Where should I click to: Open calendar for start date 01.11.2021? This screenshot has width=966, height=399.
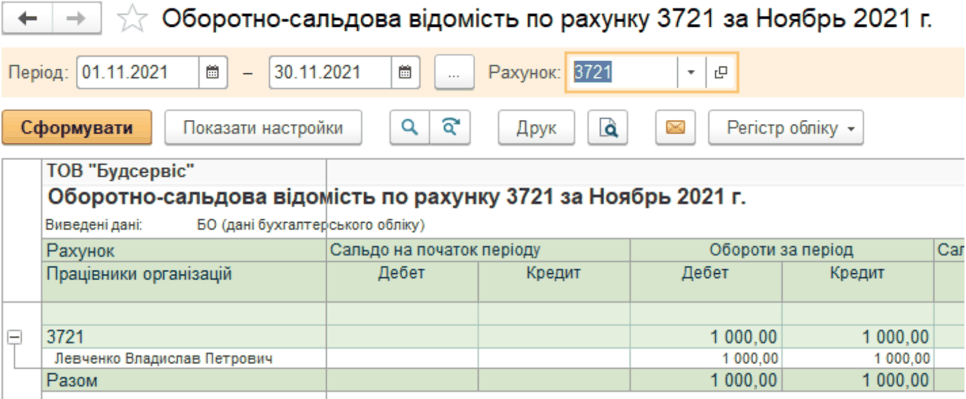pyautogui.click(x=213, y=73)
